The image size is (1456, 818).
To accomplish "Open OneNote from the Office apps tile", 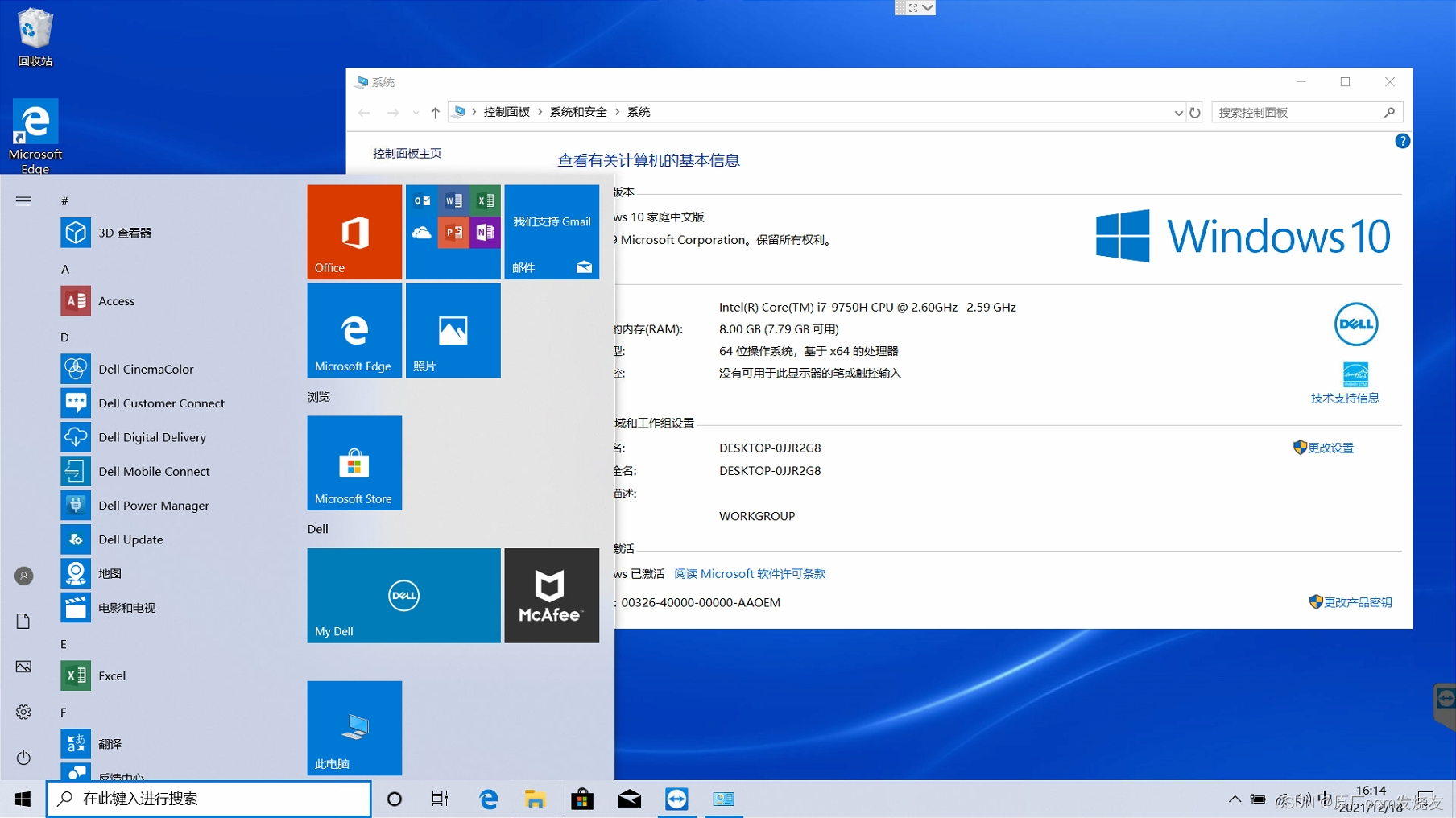I will click(485, 233).
